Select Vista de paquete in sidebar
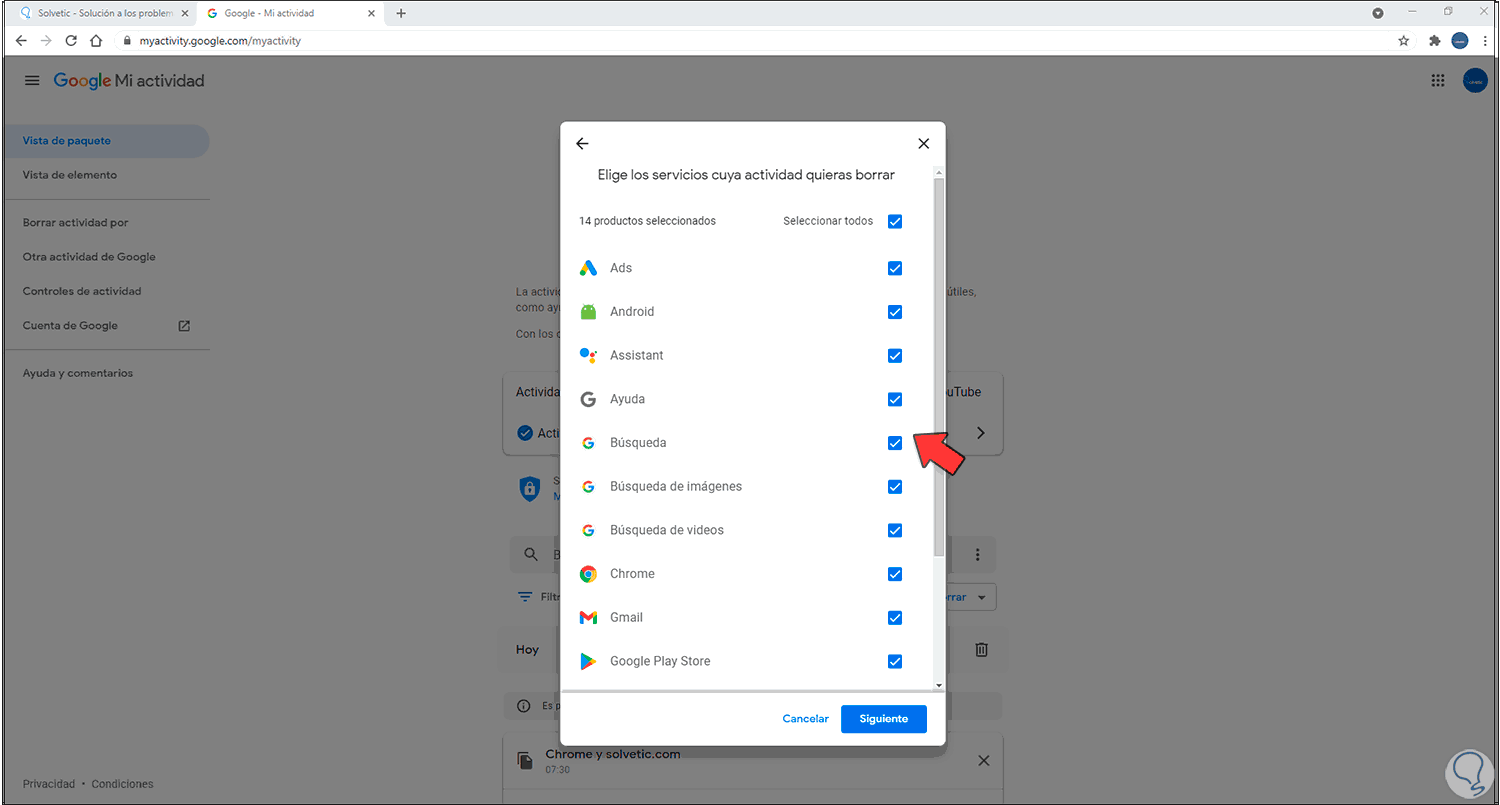 pos(105,141)
